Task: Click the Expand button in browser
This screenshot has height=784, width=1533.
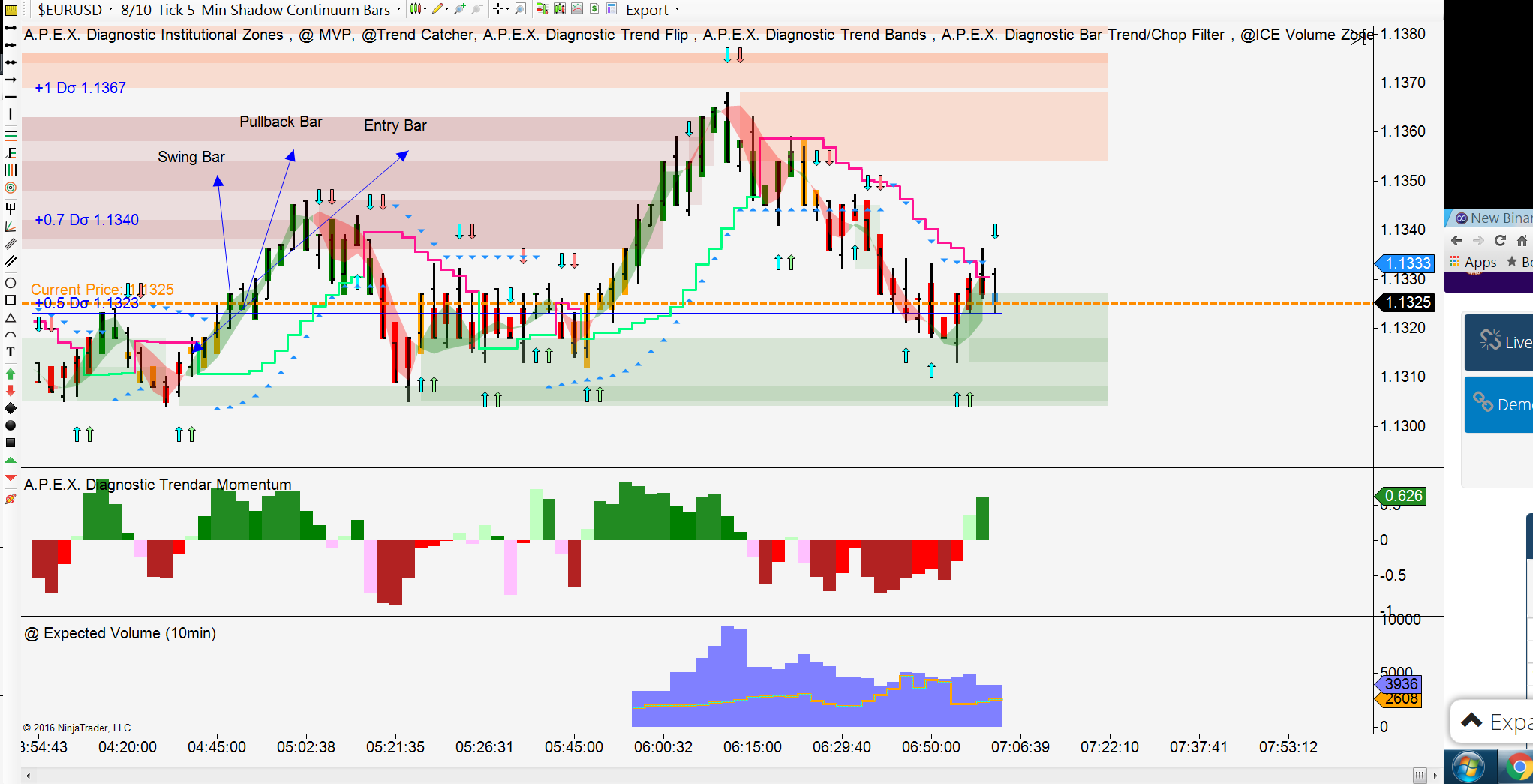Action: (x=1493, y=722)
